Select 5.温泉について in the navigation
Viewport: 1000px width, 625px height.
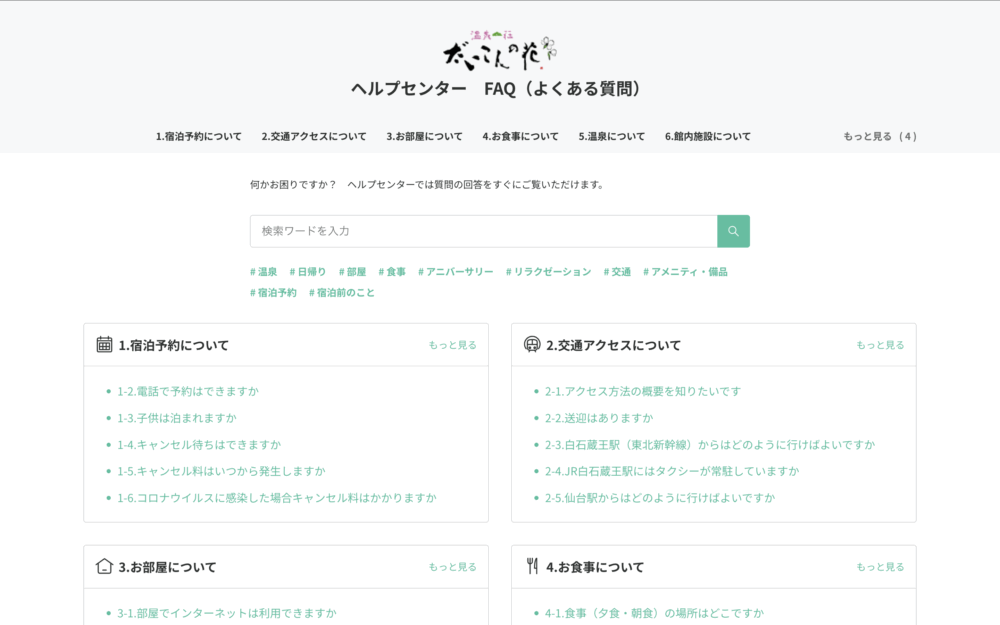[x=608, y=135]
